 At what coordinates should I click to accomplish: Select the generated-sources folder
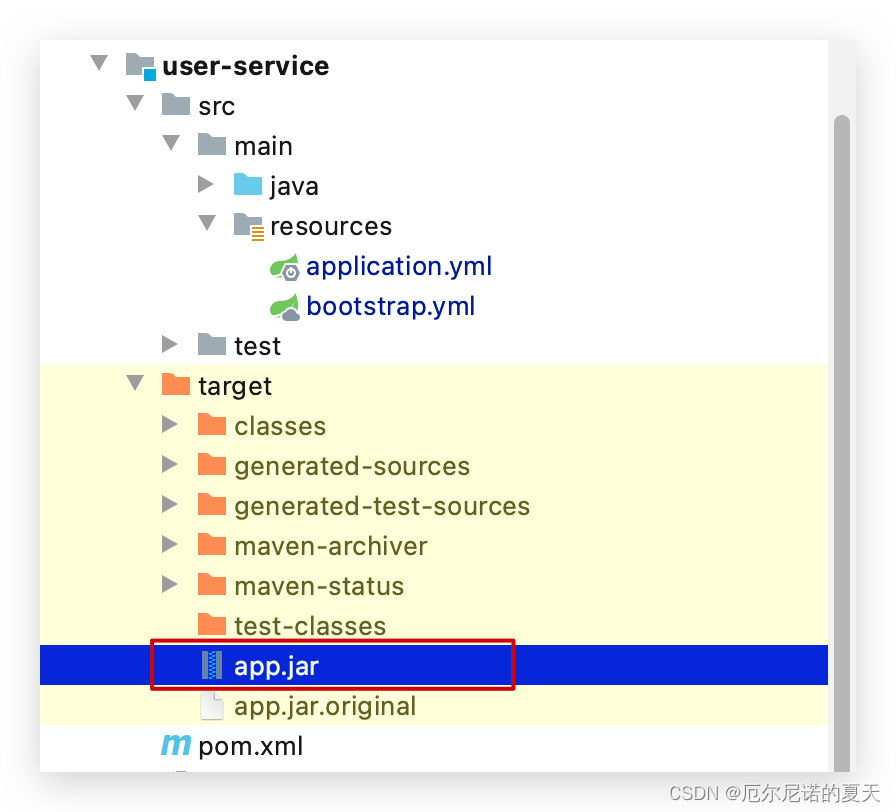(352, 465)
